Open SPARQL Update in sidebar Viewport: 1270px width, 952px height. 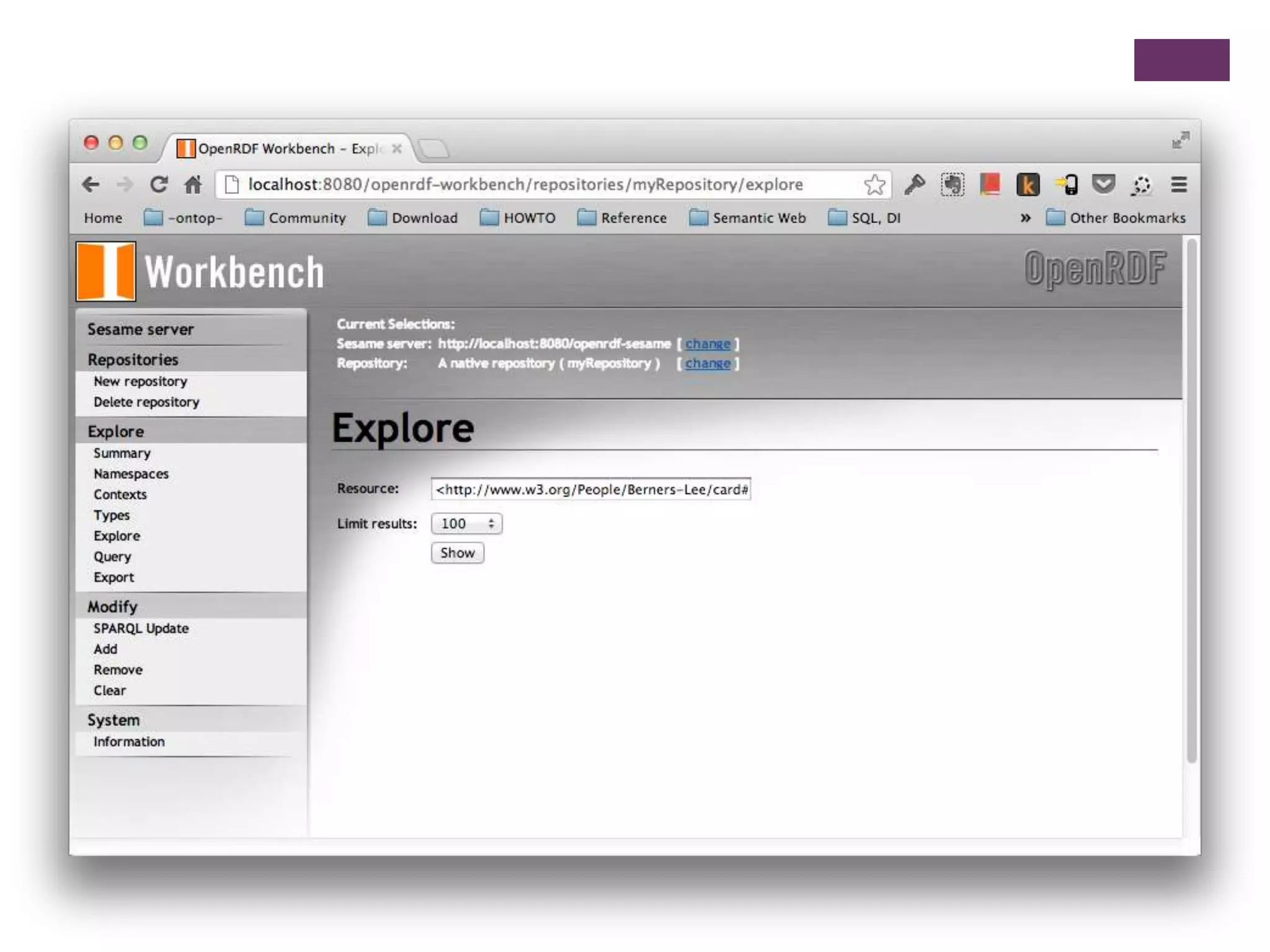coord(141,628)
